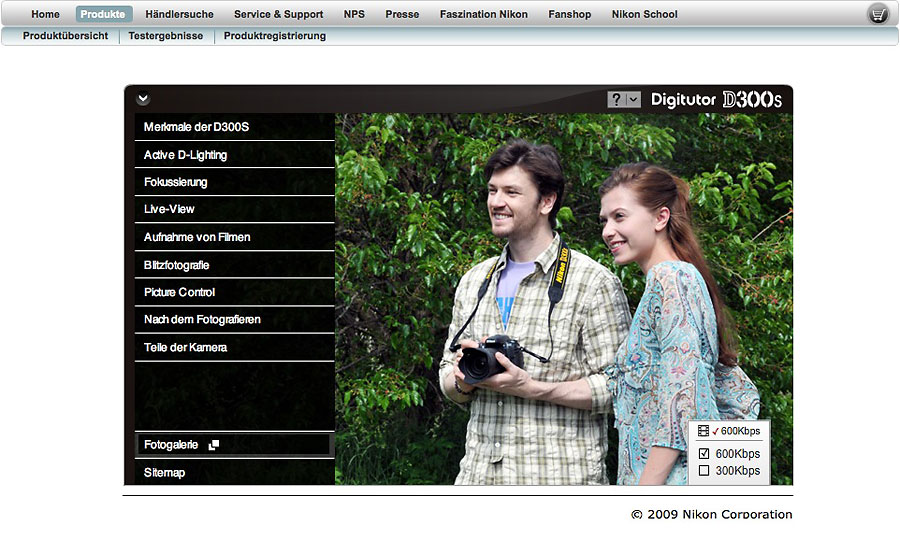Collapse the menu with the round chevron button
The height and width of the screenshot is (540, 900).
(143, 98)
